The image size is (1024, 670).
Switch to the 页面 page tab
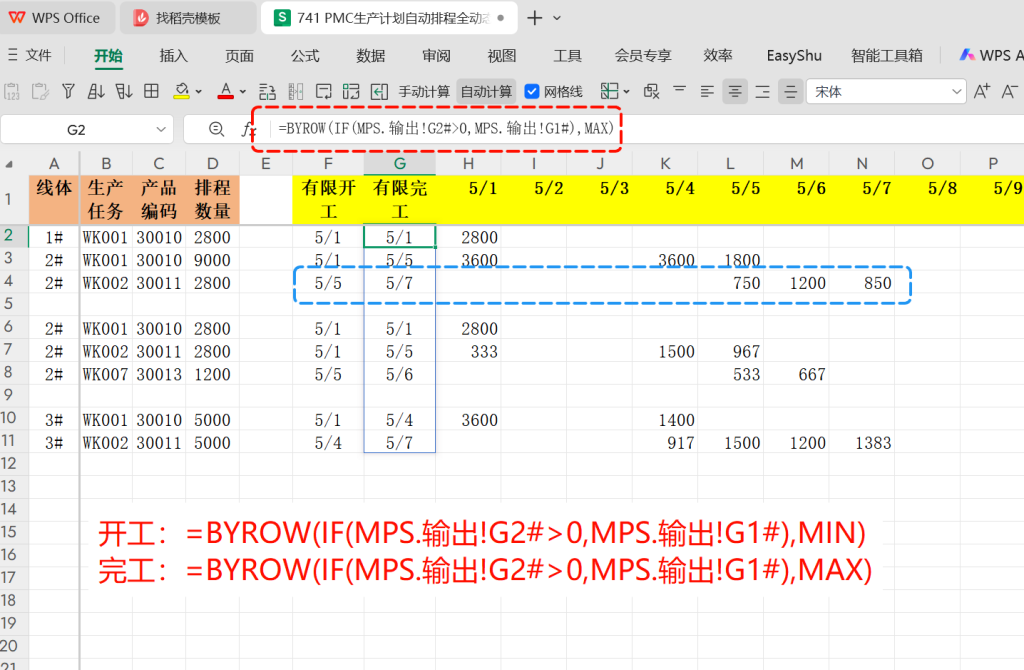(239, 56)
